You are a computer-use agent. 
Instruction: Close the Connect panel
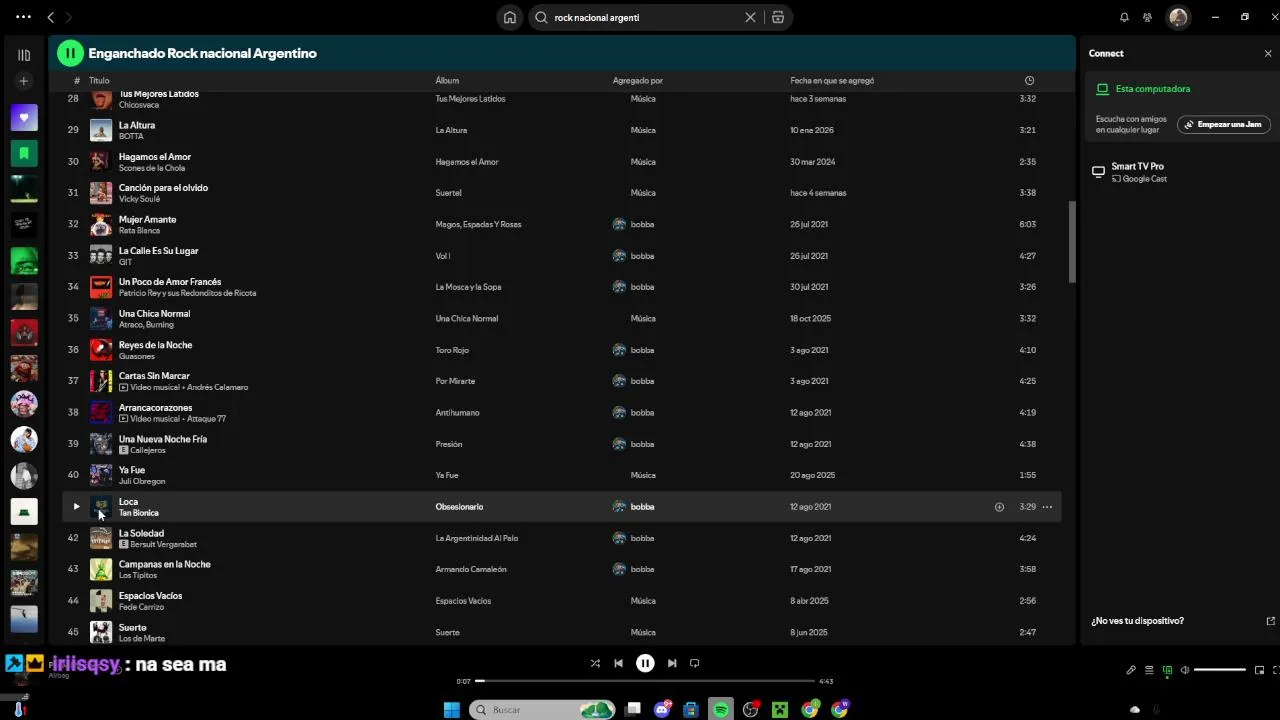(x=1268, y=54)
